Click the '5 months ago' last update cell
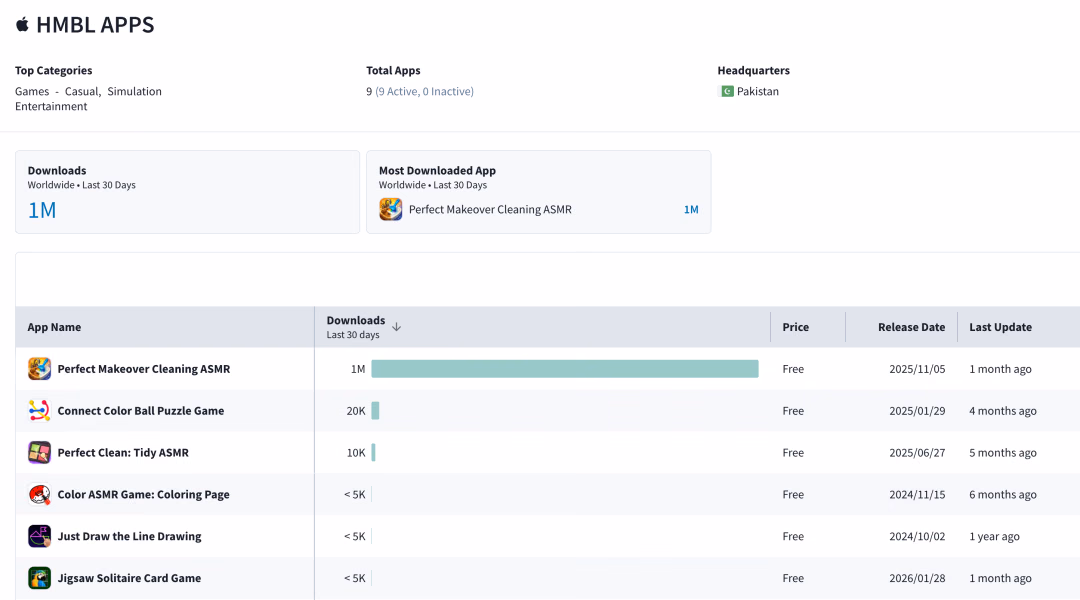1080x600 pixels. 1003,453
